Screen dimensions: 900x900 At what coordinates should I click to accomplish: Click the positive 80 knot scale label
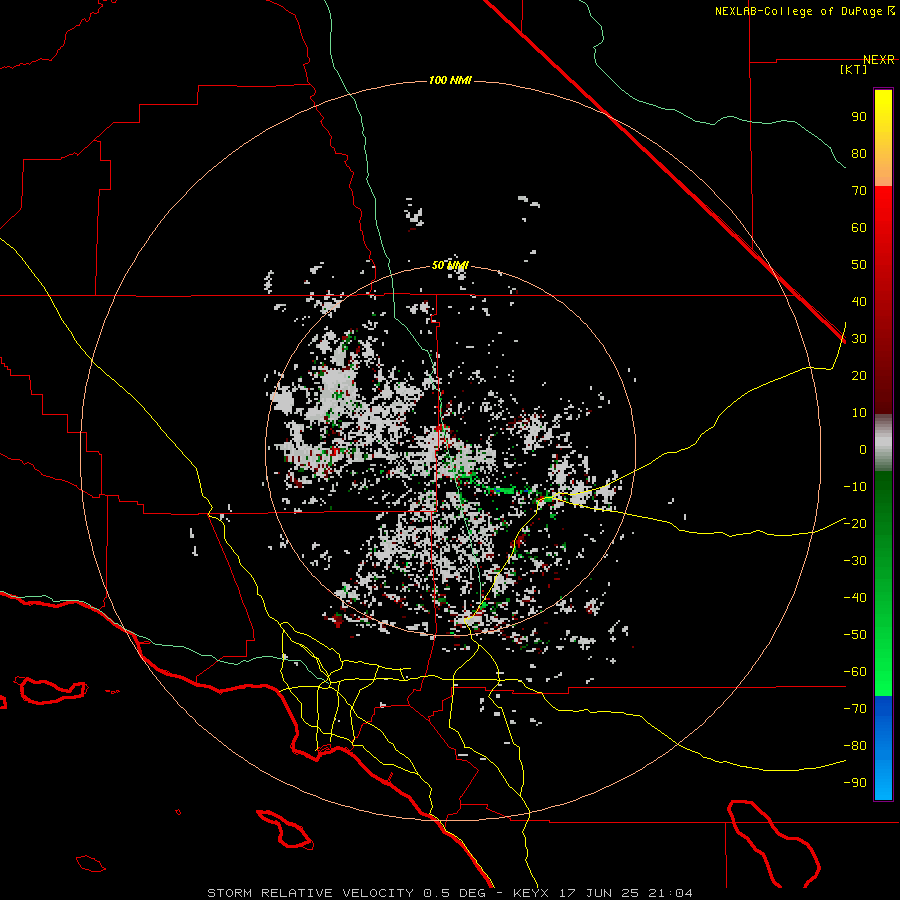tap(859, 154)
